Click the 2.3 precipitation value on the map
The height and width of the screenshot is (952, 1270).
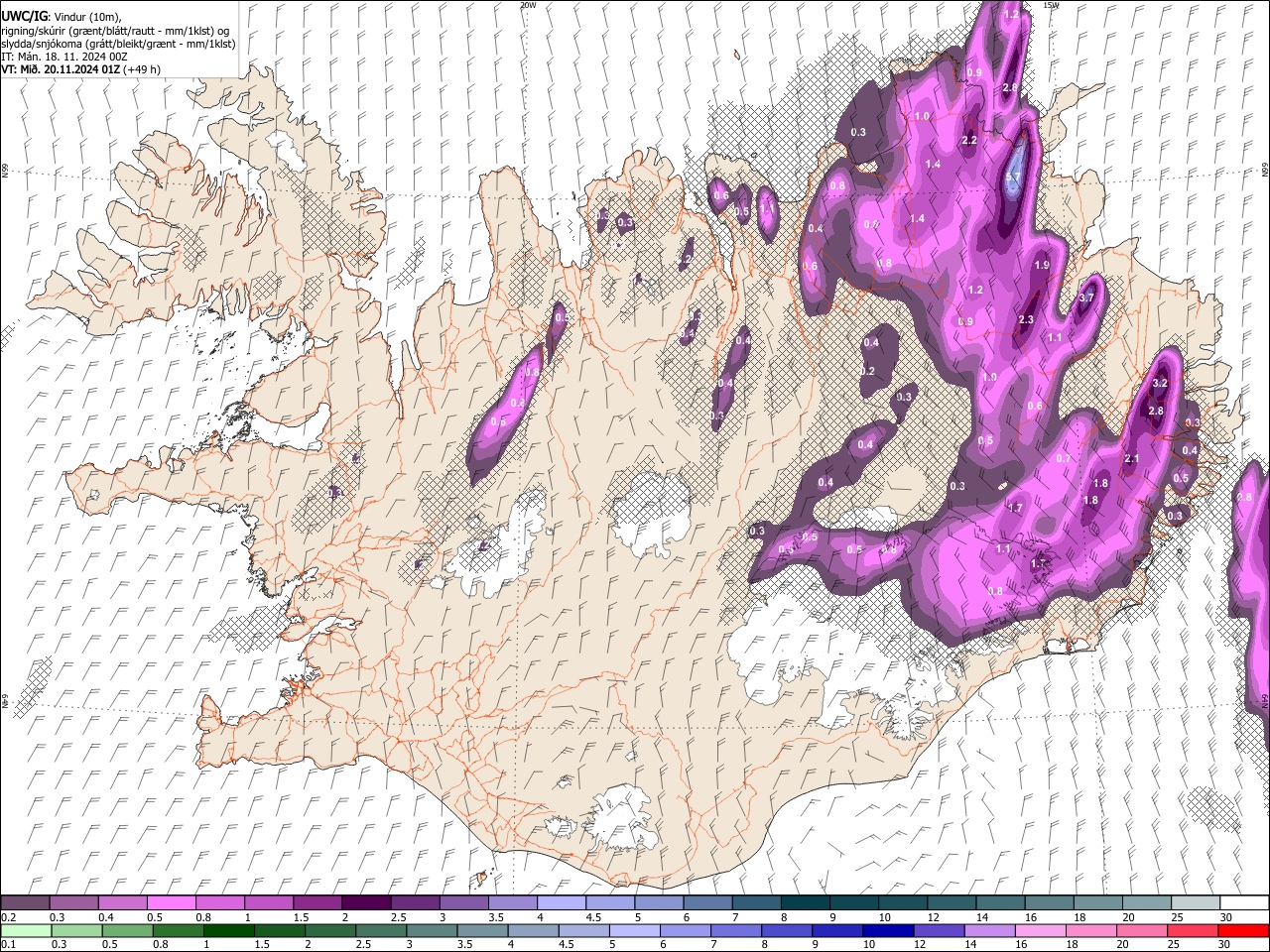pos(1026,319)
